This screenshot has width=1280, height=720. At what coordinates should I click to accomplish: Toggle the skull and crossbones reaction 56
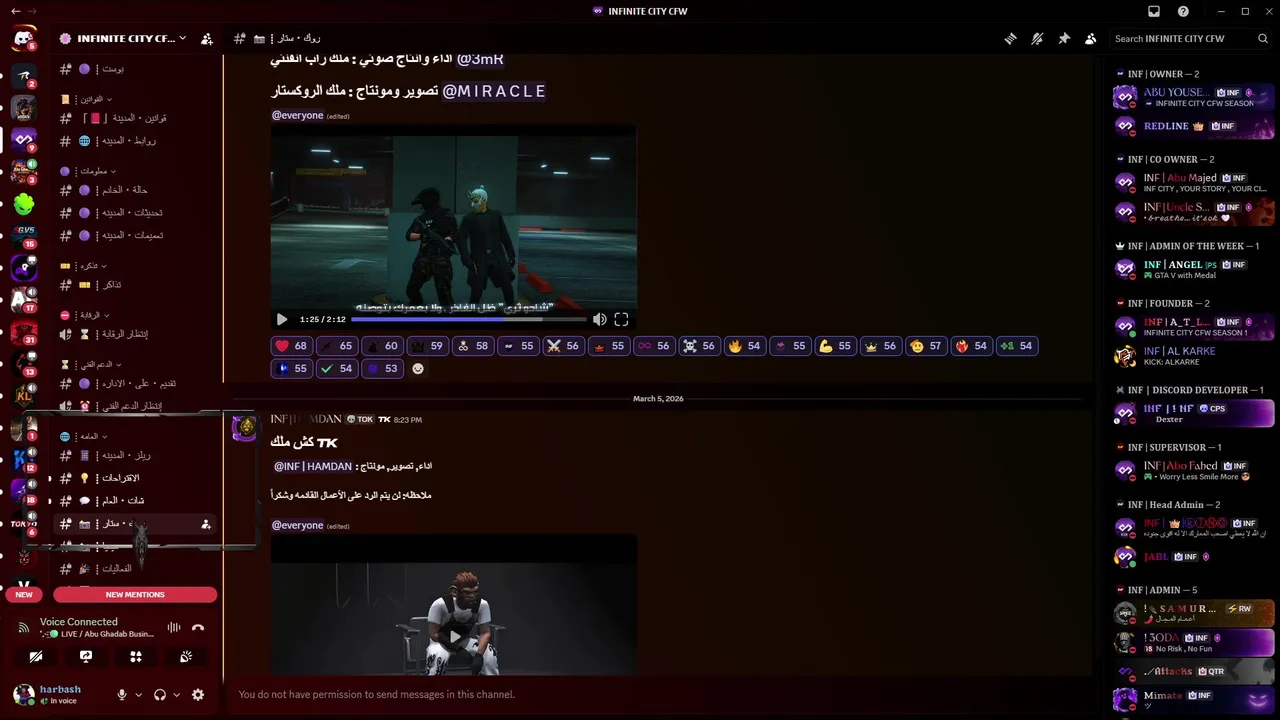tap(698, 346)
